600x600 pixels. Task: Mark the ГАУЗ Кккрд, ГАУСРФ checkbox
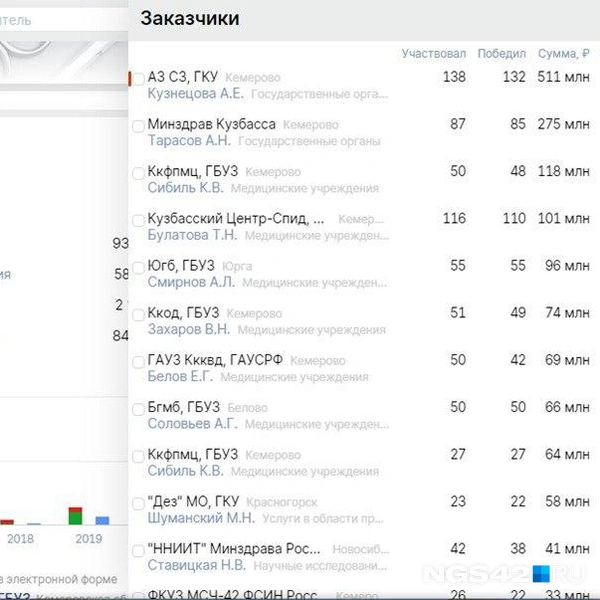[138, 362]
